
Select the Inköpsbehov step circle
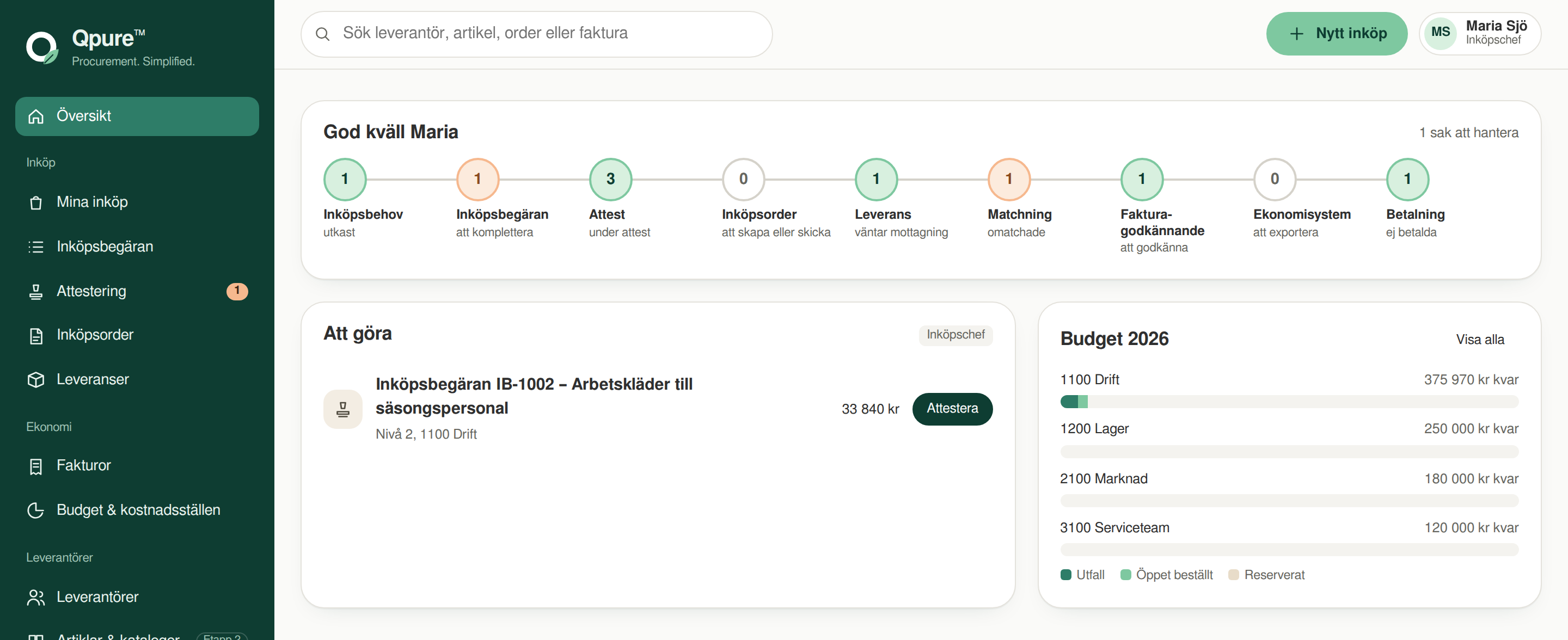point(345,180)
